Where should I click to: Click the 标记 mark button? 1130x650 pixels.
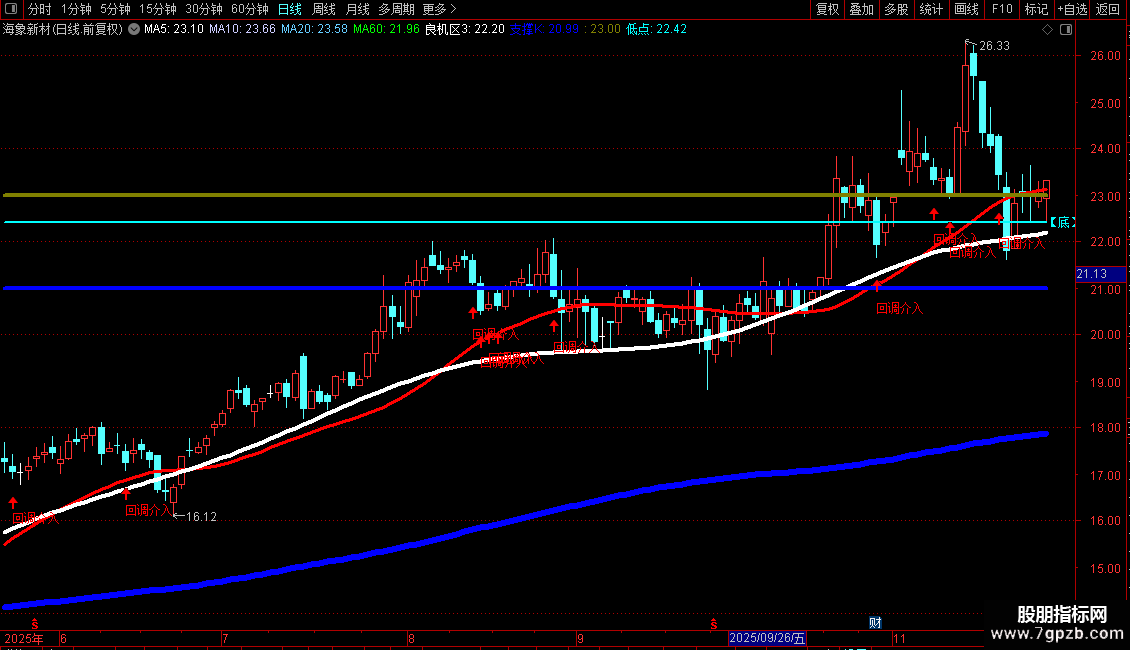point(1036,9)
